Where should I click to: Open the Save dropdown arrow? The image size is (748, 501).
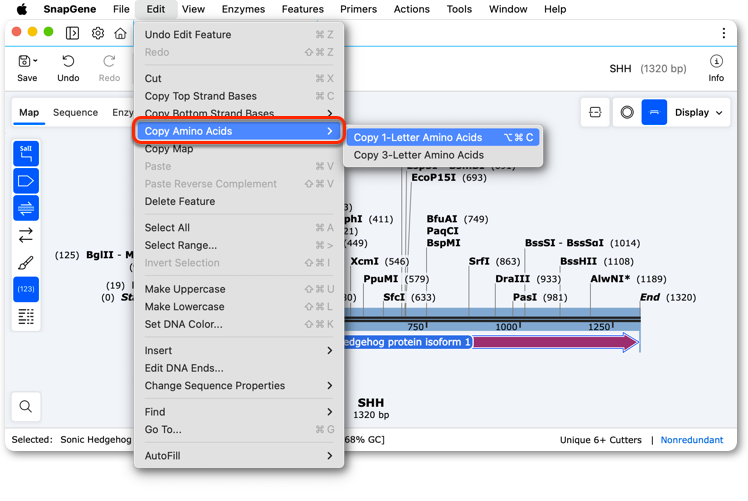36,61
